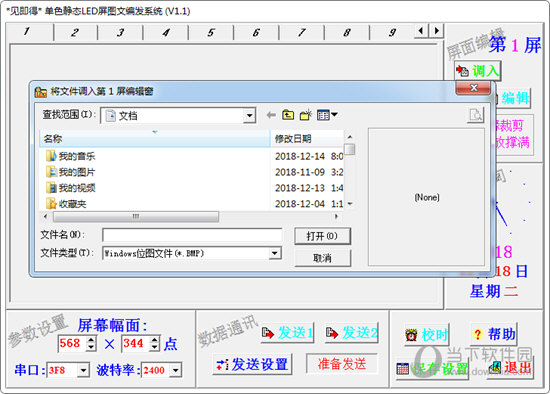
Task: Open 发送设置 send settings
Action: point(252,364)
